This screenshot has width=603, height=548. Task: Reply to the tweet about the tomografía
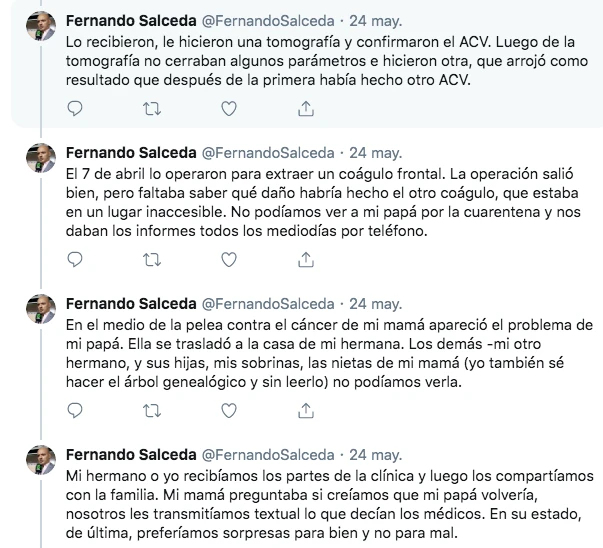77,108
